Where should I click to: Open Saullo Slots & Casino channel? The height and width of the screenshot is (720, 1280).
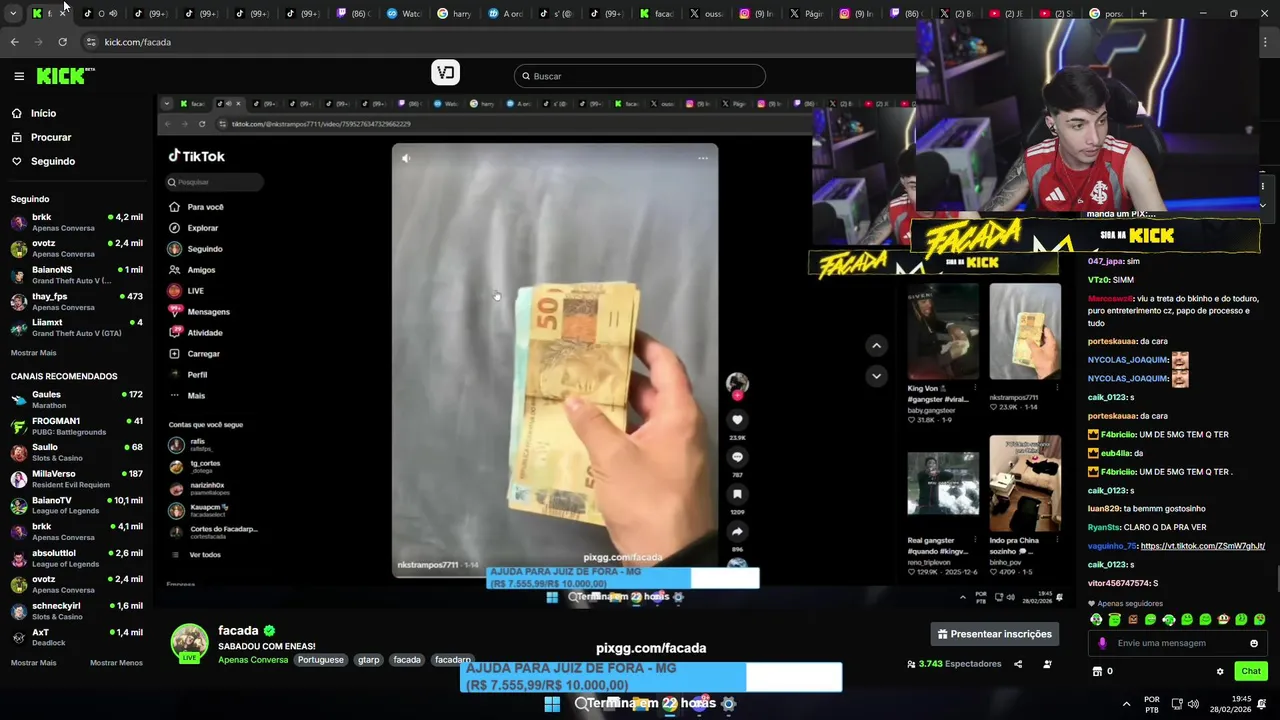[77, 452]
